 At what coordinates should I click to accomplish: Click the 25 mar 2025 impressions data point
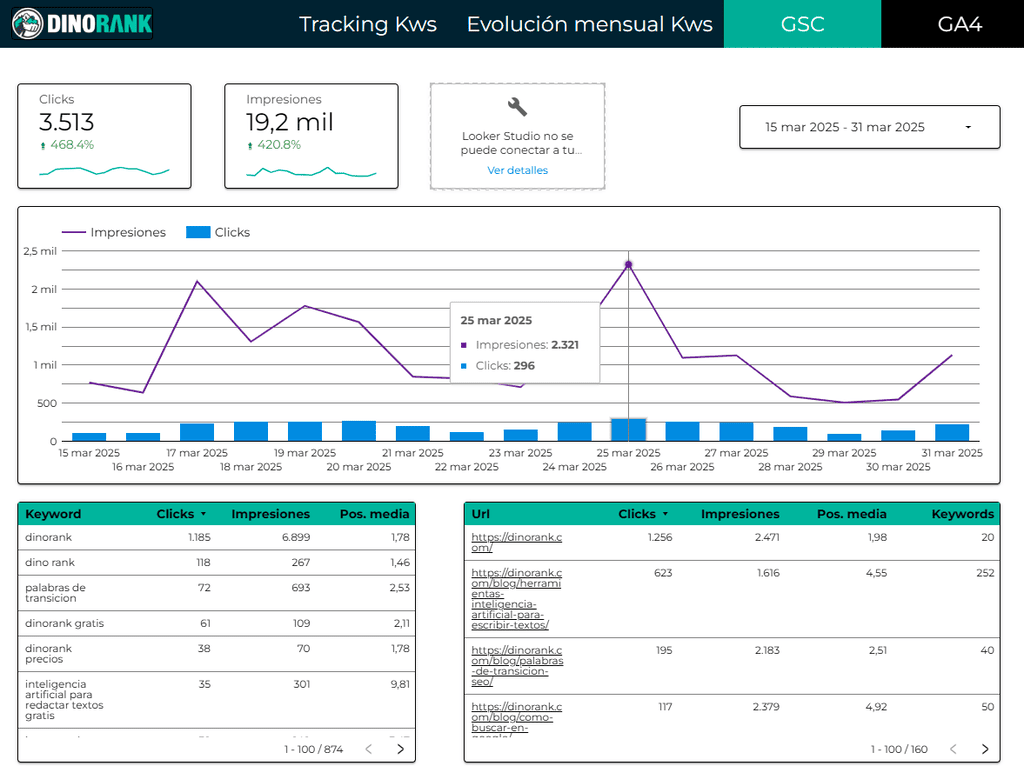click(x=628, y=264)
